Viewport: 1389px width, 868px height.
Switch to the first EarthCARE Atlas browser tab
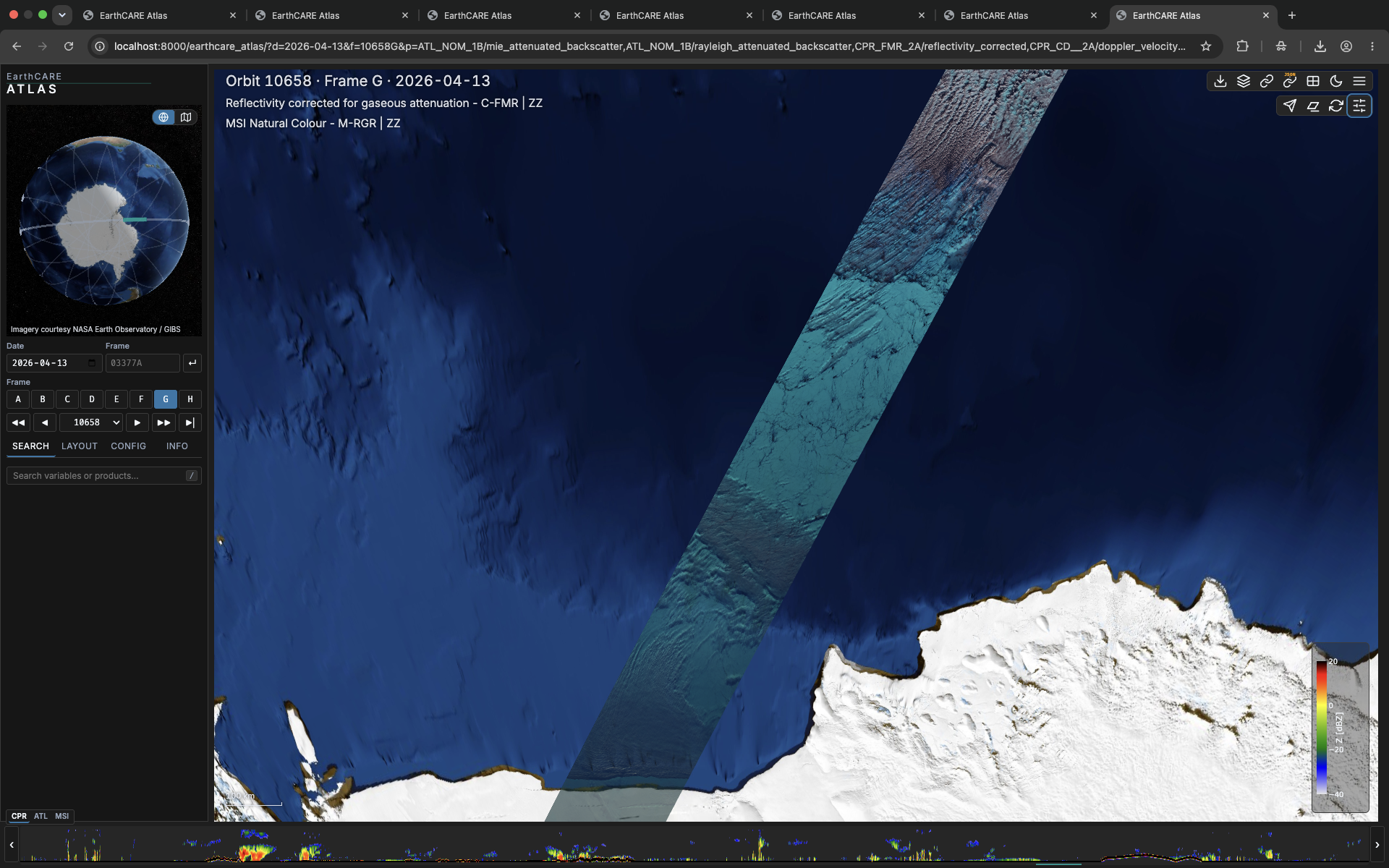[x=159, y=15]
